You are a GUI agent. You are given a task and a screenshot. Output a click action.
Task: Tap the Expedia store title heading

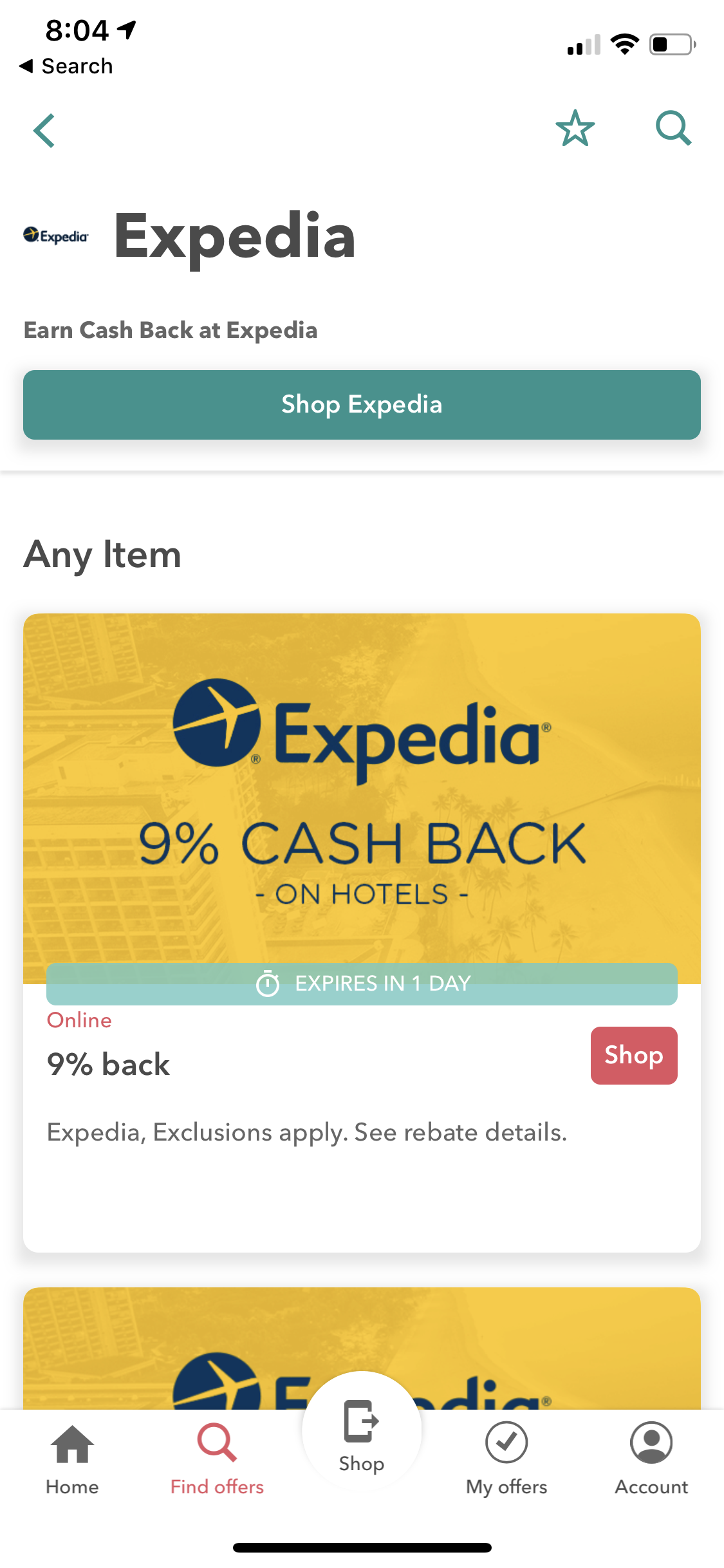[x=235, y=236]
